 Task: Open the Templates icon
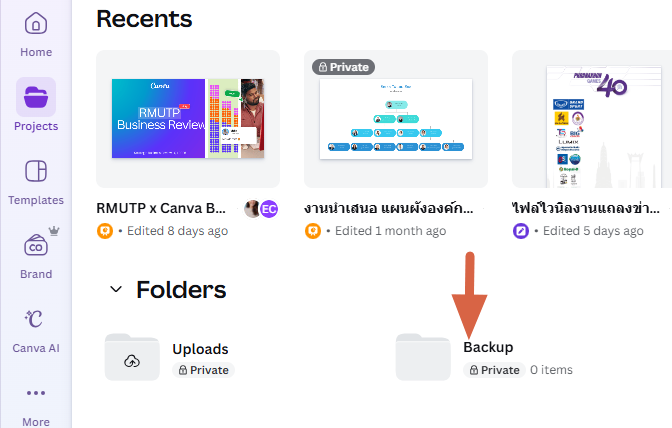pos(36,171)
